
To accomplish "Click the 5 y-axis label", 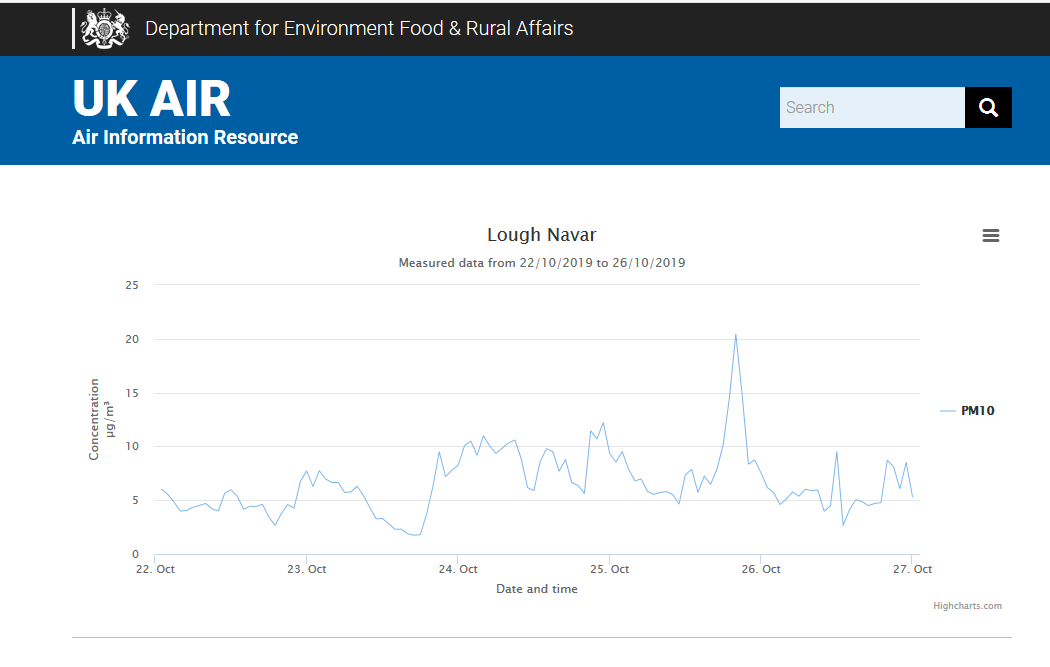I will [x=135, y=500].
